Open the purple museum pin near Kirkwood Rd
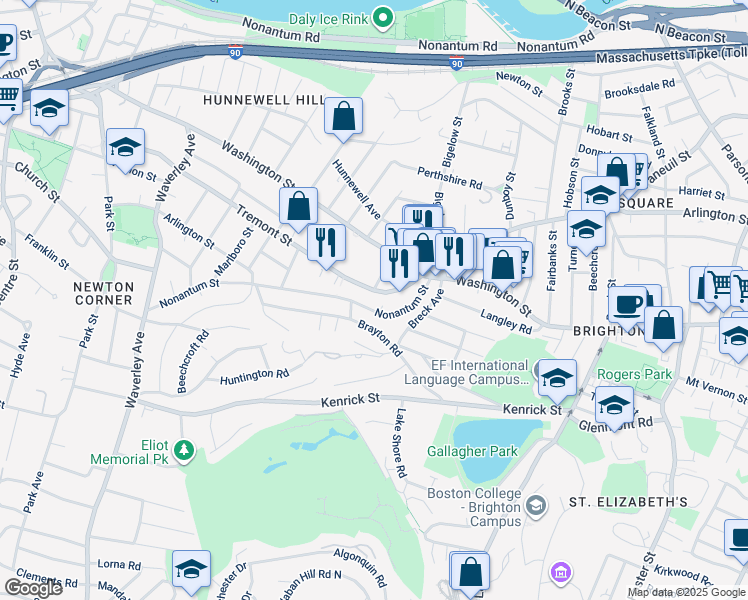The image size is (748, 600). click(x=561, y=572)
